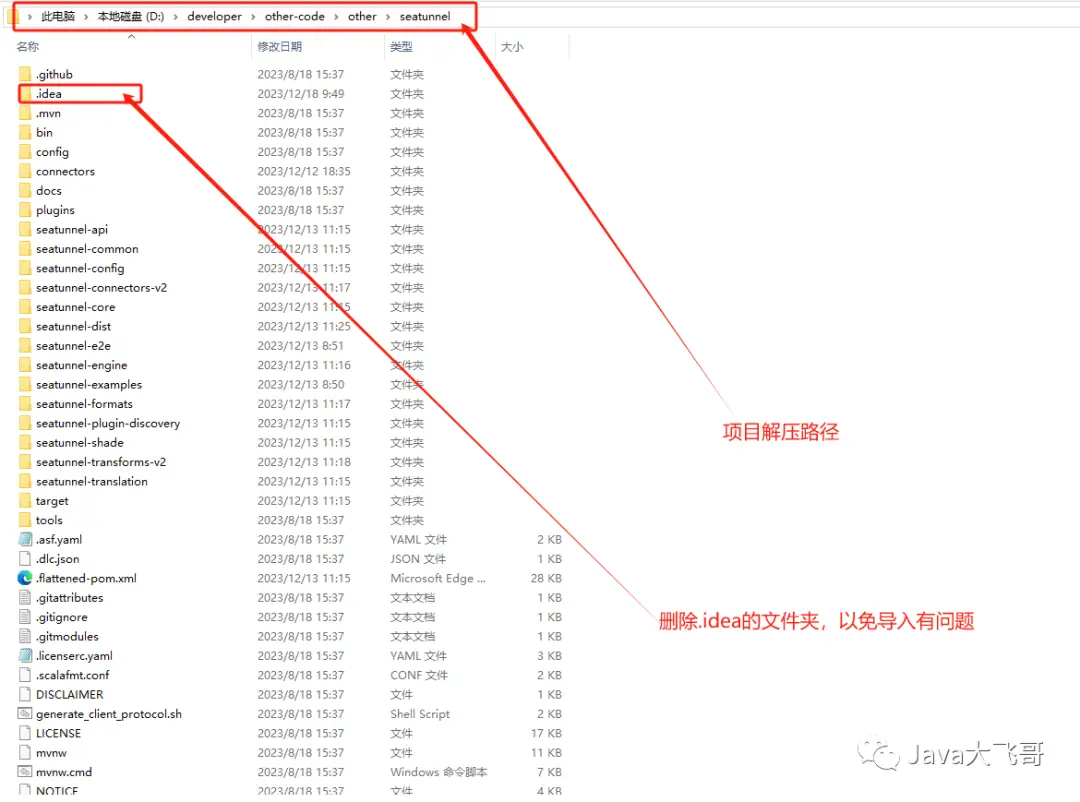Click the tools folder icon
This screenshot has height=802, width=1080.
(25, 520)
